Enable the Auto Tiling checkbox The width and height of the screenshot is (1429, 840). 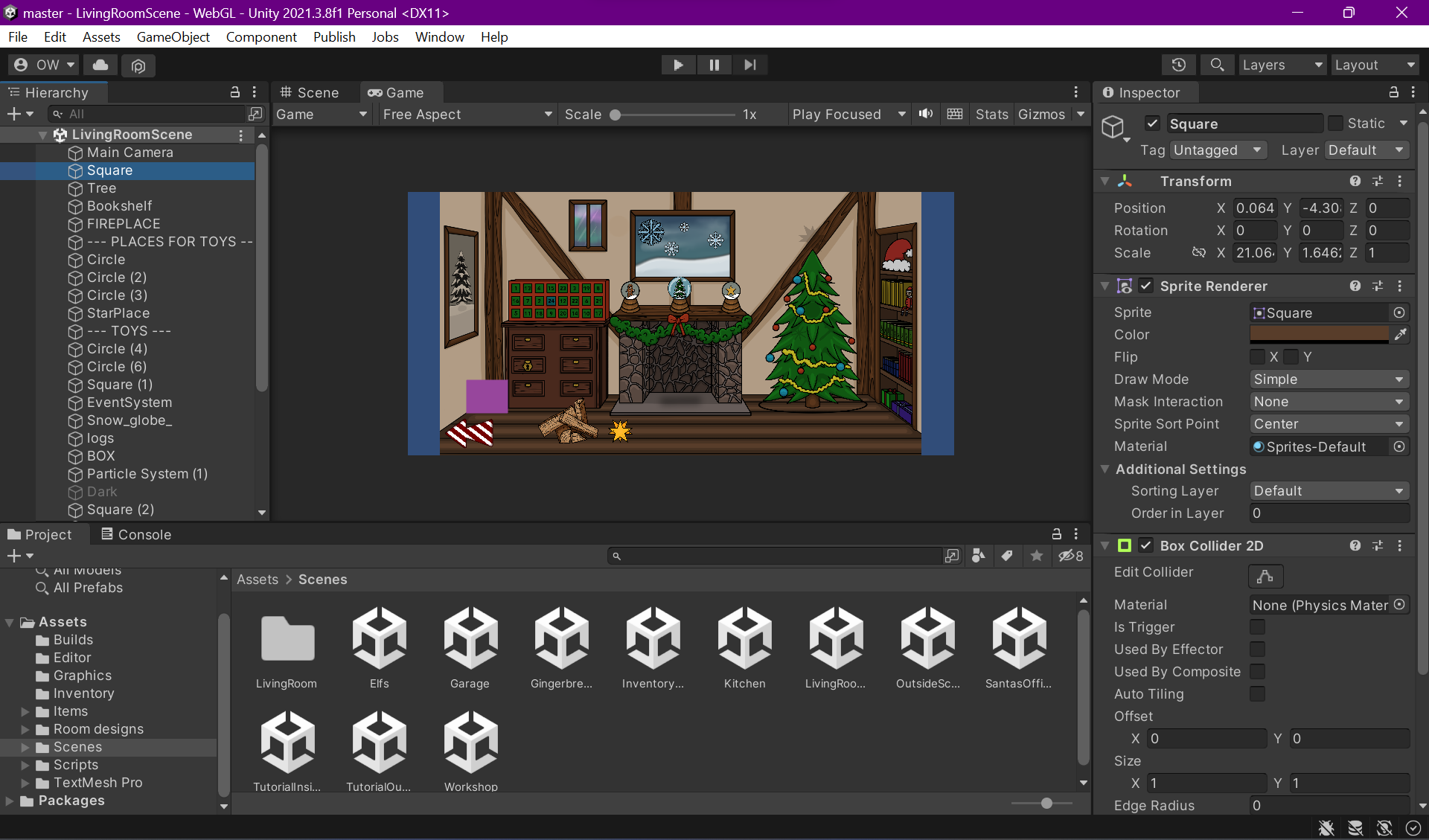tap(1258, 694)
